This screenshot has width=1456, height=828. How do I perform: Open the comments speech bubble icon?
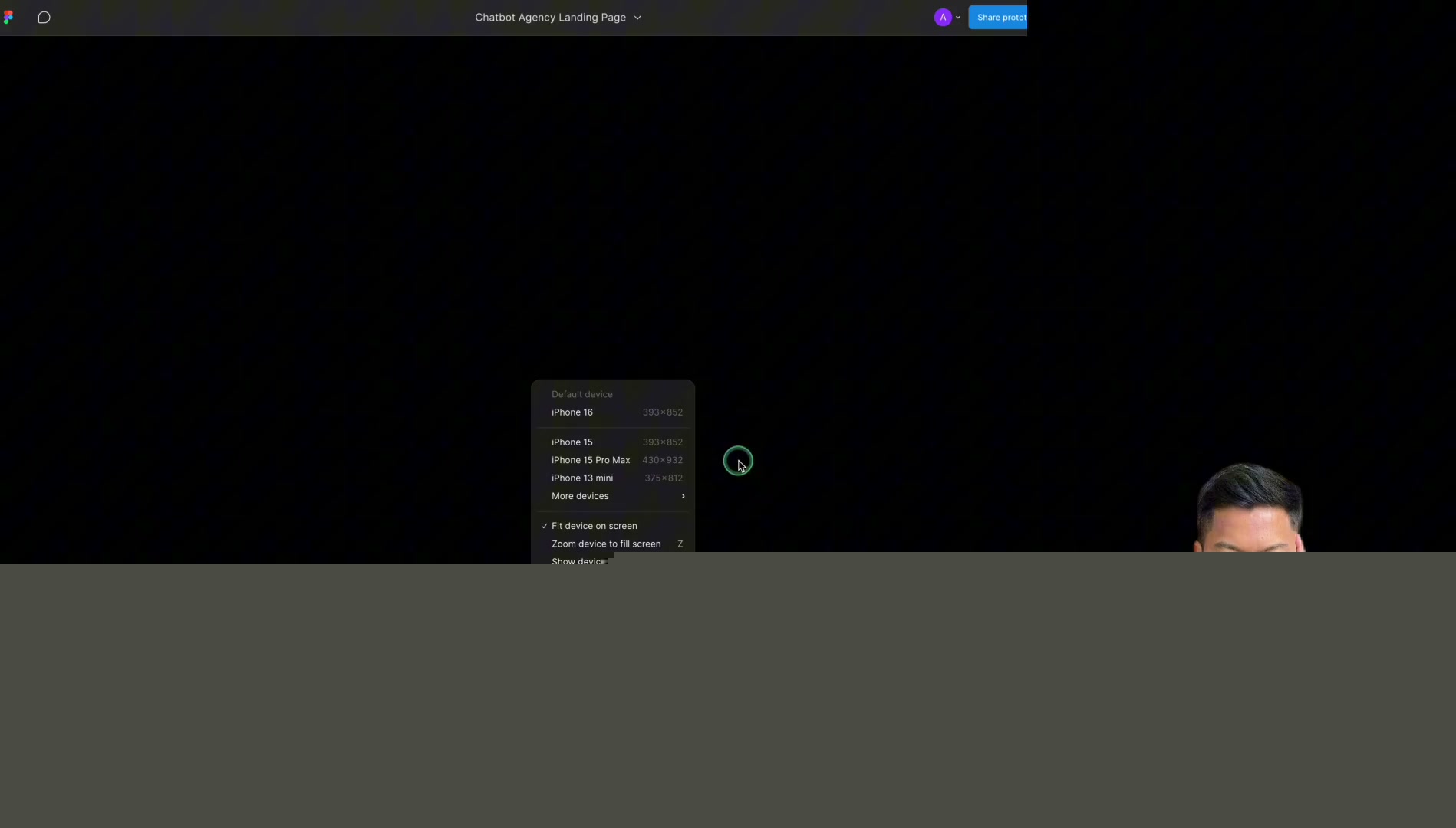click(x=44, y=17)
